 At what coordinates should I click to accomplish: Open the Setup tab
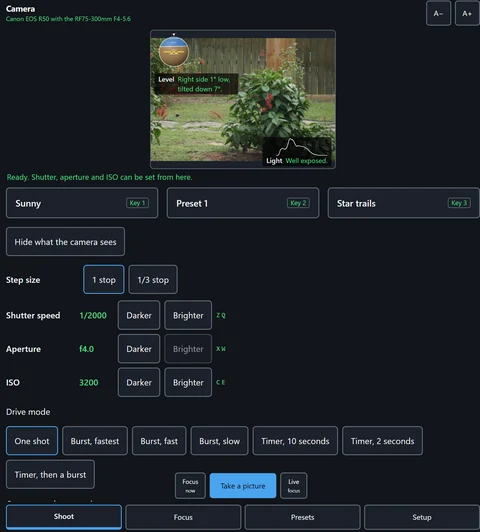pos(422,517)
